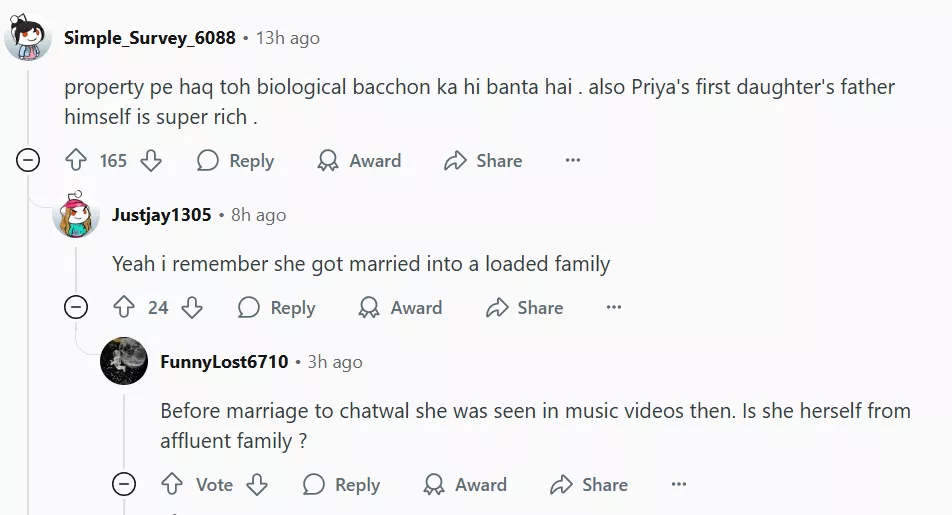Open more options on Justjay1305's comment
Viewport: 952px width, 515px height.
[x=614, y=308]
